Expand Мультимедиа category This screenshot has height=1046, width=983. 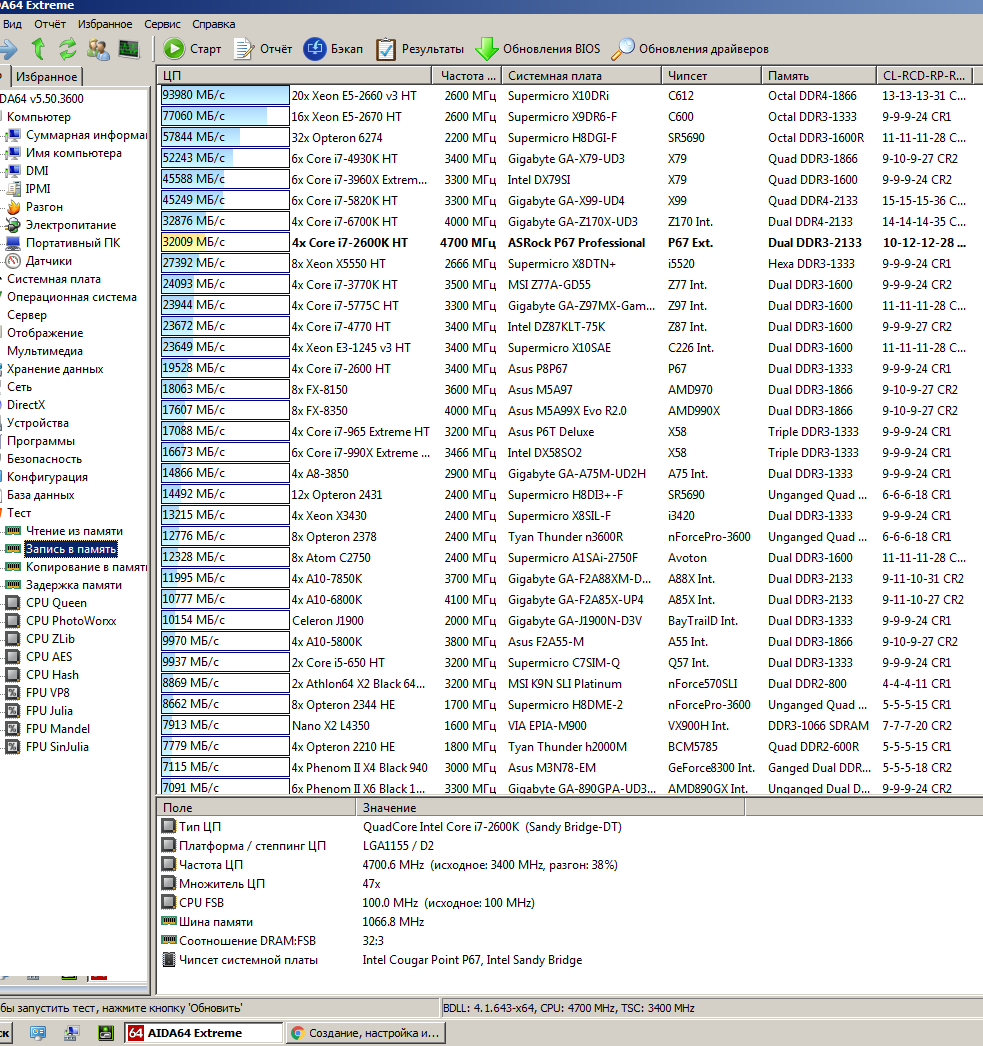[45, 351]
